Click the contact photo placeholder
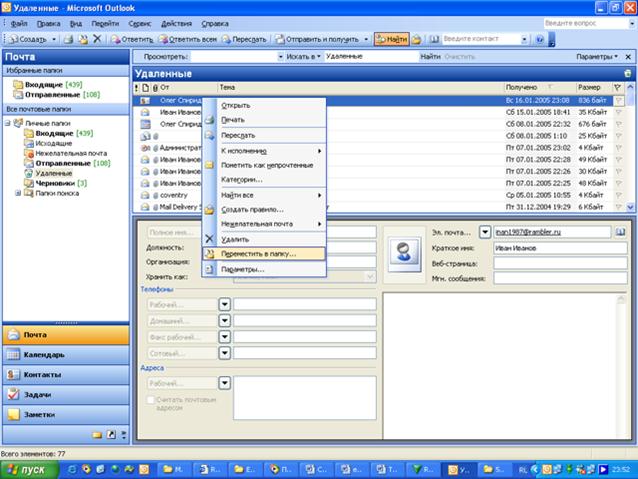Screen dimensions: 638x479 404,255
